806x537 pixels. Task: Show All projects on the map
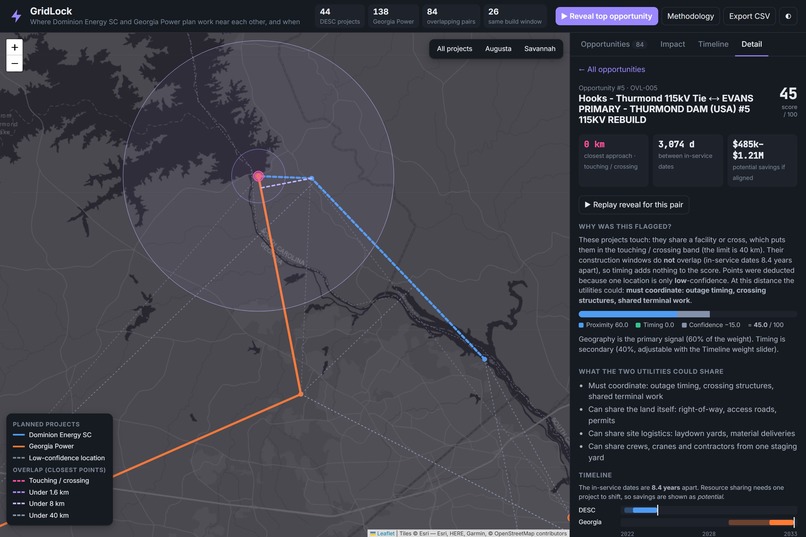[x=454, y=49]
